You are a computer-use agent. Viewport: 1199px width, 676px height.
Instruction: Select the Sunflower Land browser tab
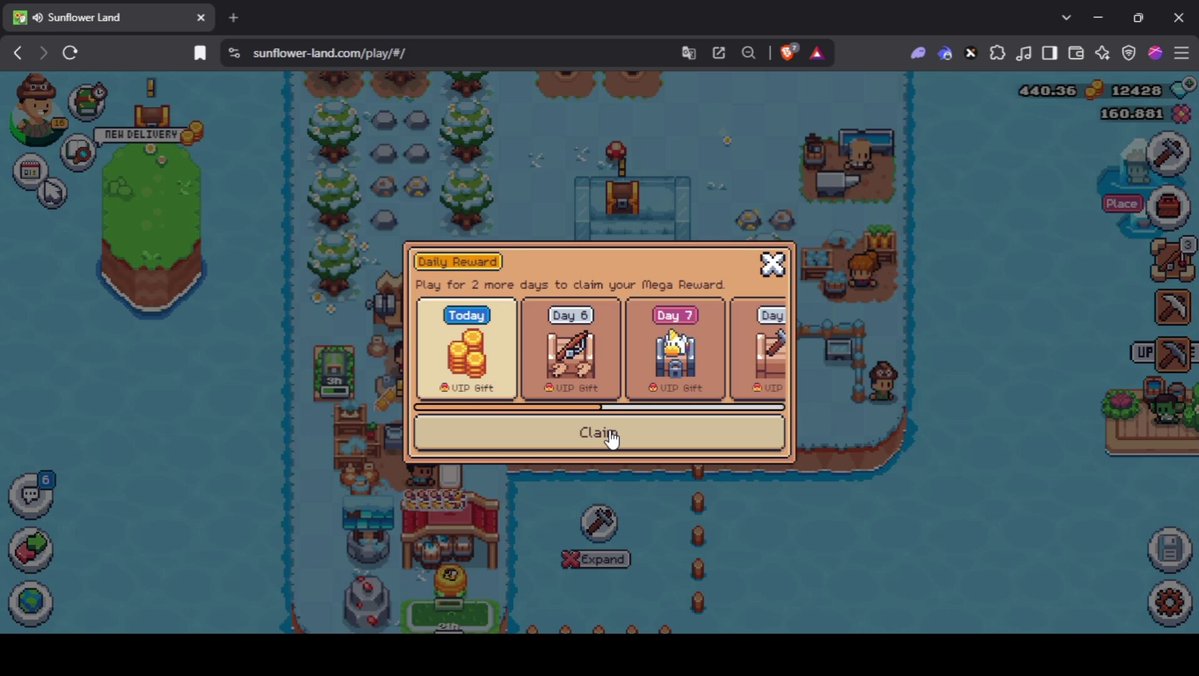point(109,18)
